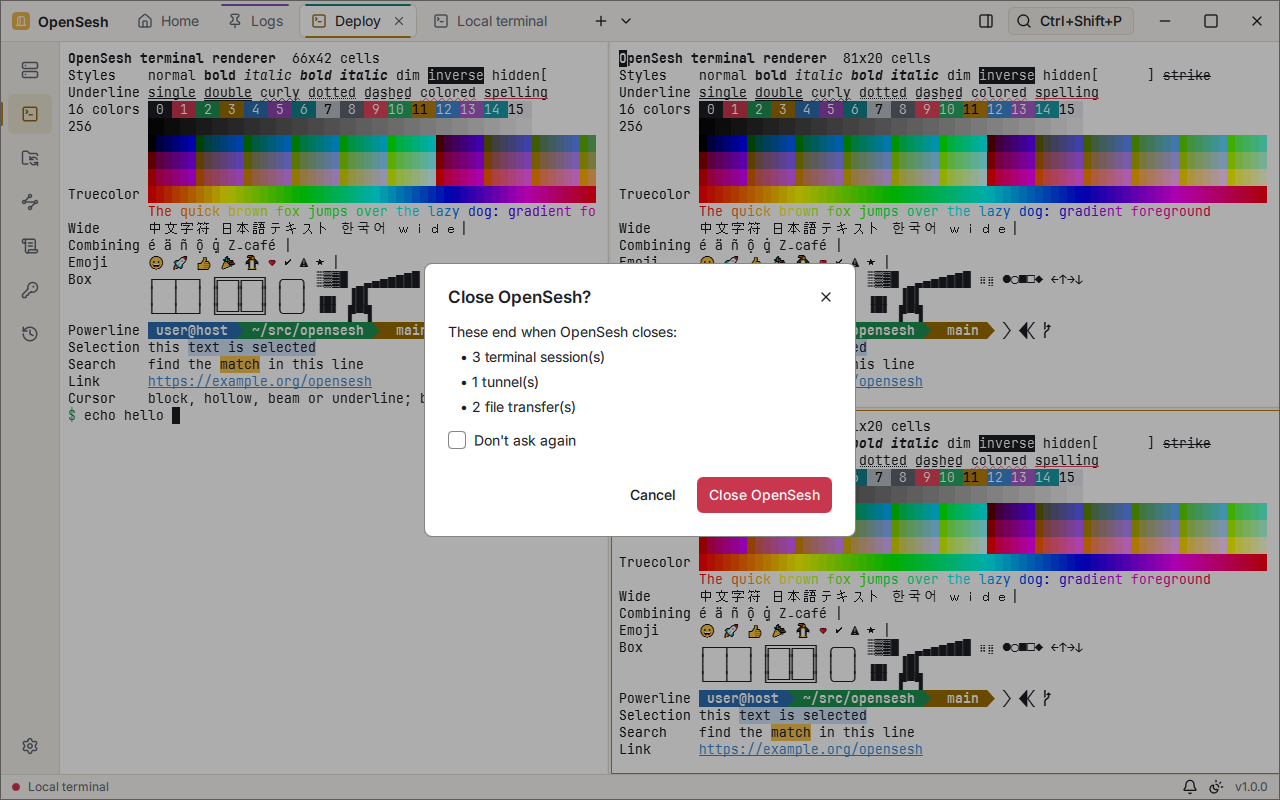1280x800 pixels.
Task: Open the keys sidebar icon
Action: click(30, 290)
